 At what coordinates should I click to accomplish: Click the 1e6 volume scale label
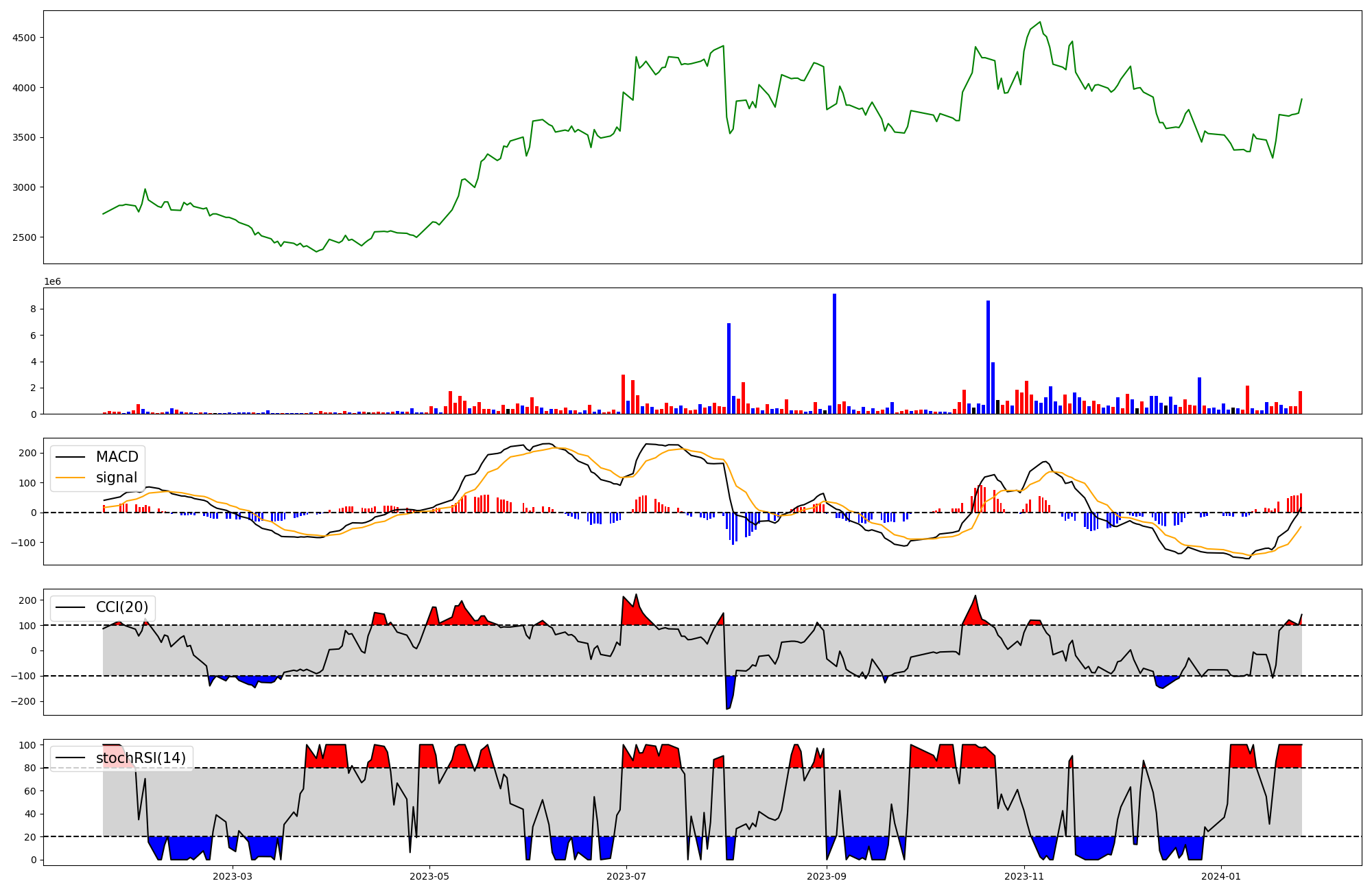click(52, 282)
